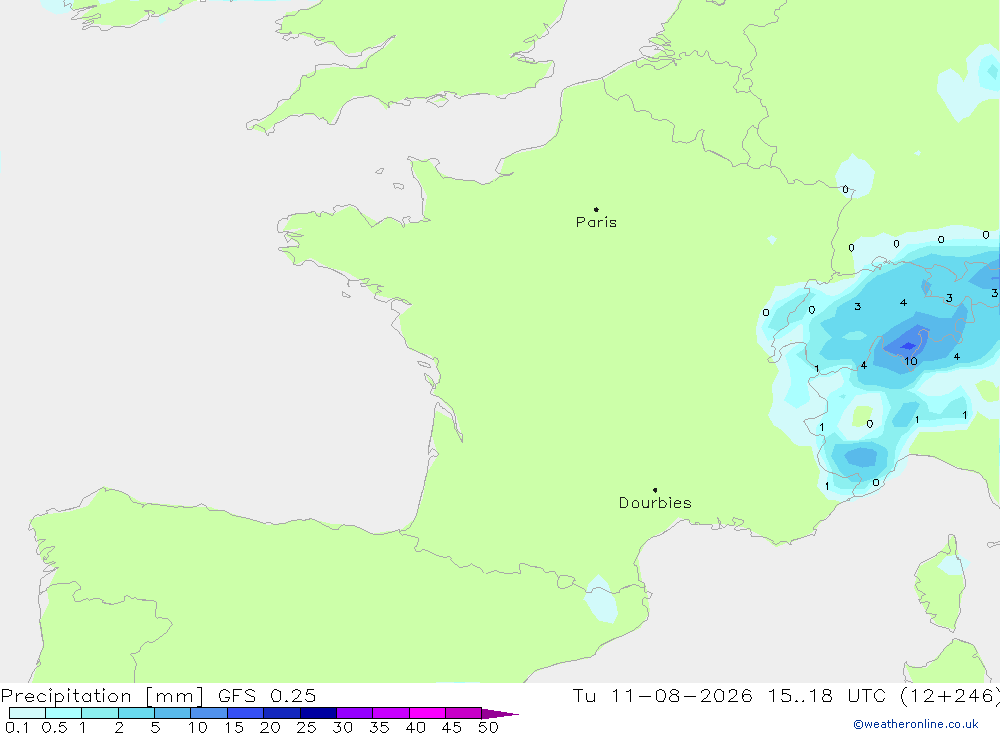Click the Dourbies location label
This screenshot has height=733, width=1000.
click(x=655, y=503)
